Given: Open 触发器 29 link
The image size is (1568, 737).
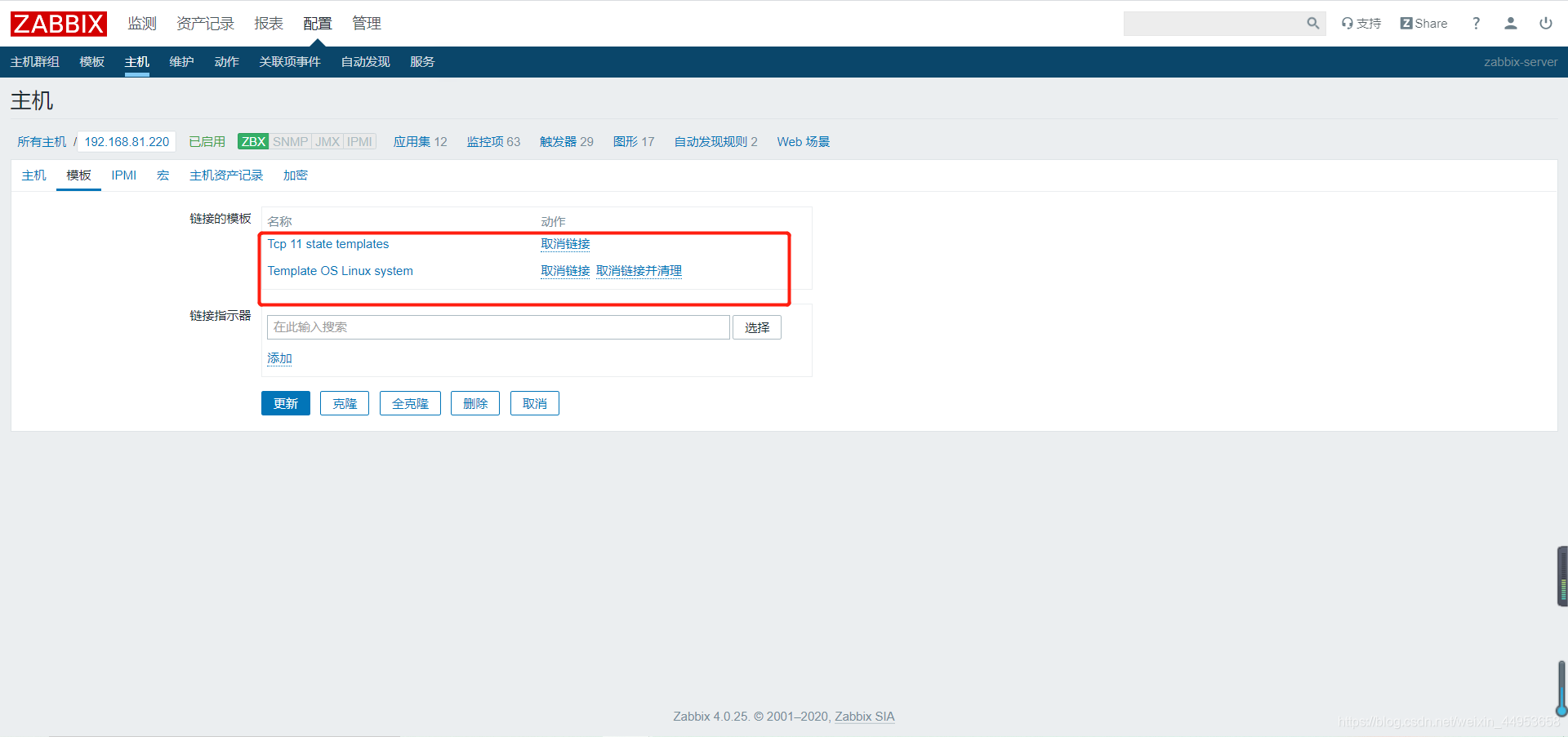Looking at the screenshot, I should pos(567,141).
